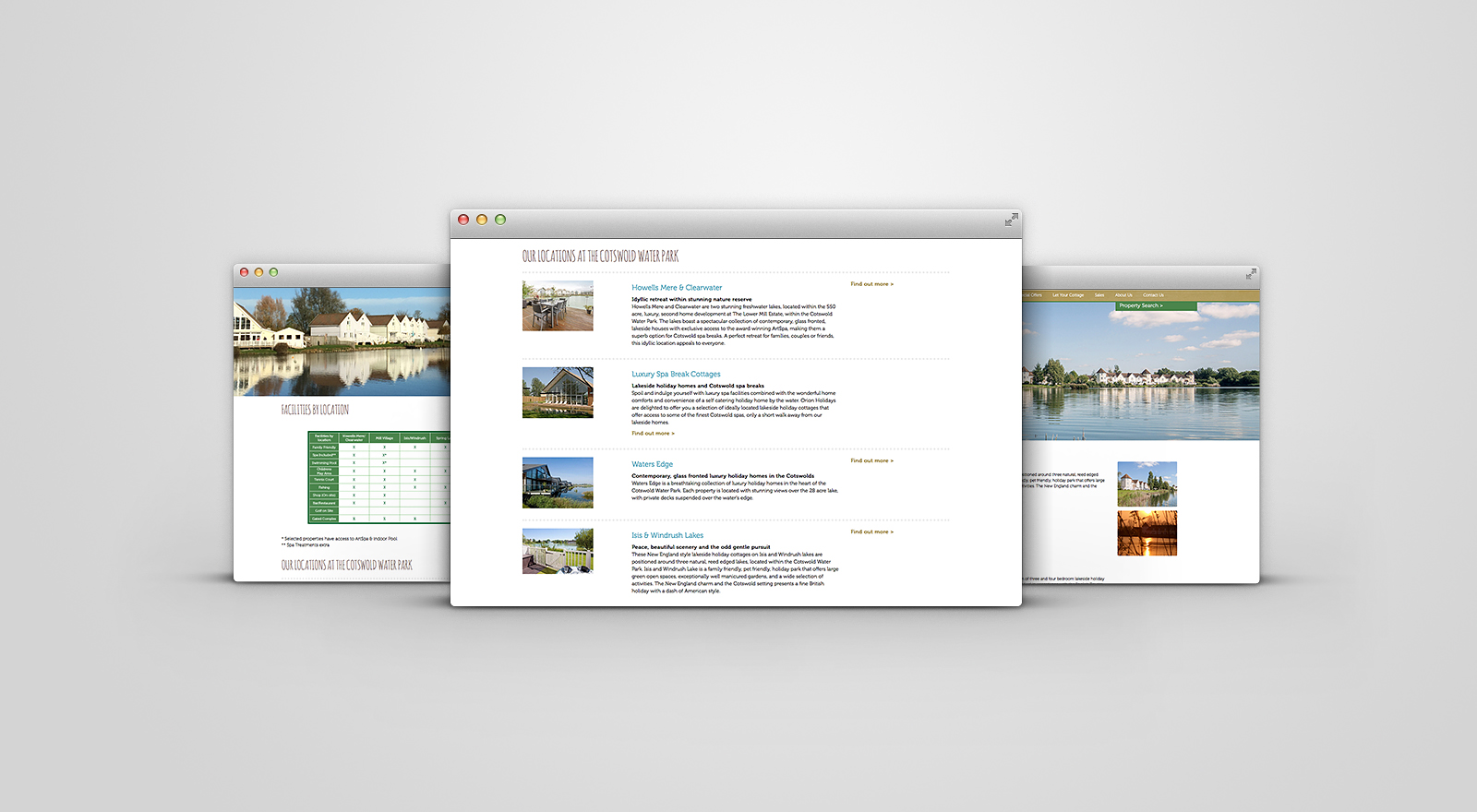Screen dimensions: 1477x812
Task: Click Find out more beside Waters Edge
Action: click(x=871, y=460)
